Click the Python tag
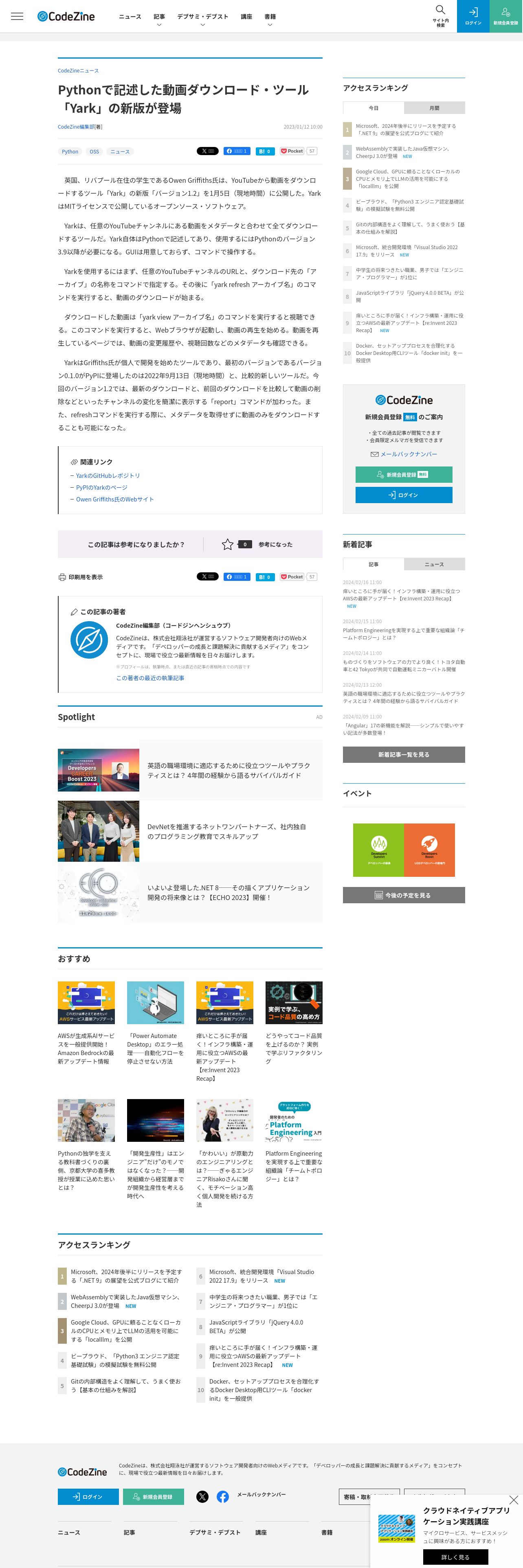The height and width of the screenshot is (1568, 523). pyautogui.click(x=70, y=151)
